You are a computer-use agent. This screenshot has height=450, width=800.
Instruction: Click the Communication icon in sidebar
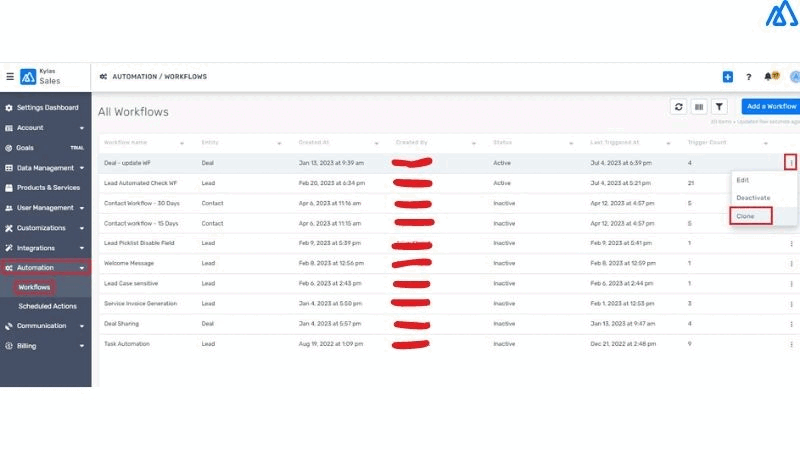point(9,326)
